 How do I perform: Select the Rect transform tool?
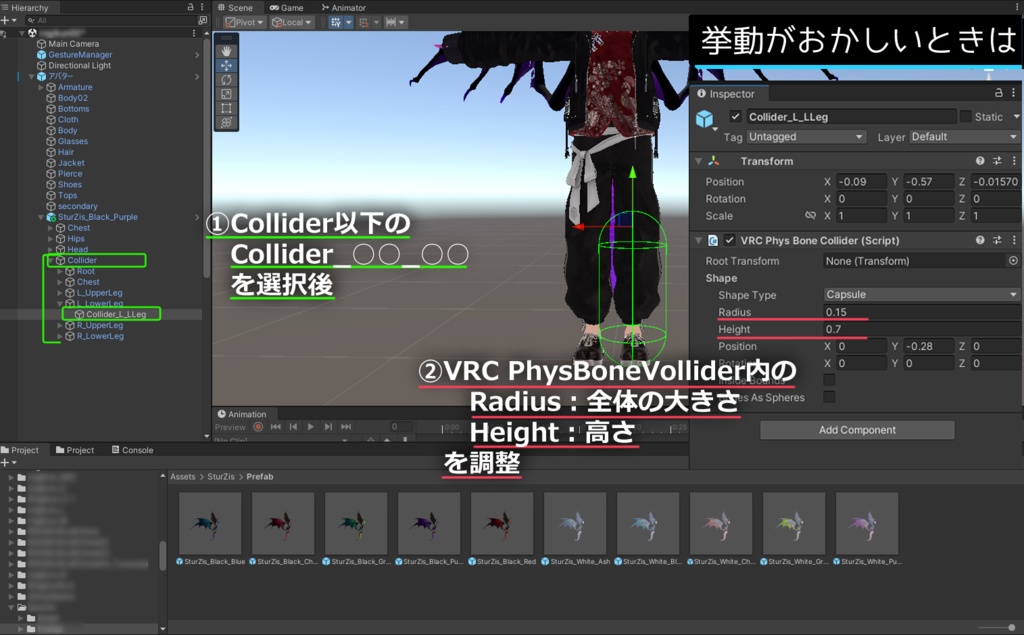226,108
